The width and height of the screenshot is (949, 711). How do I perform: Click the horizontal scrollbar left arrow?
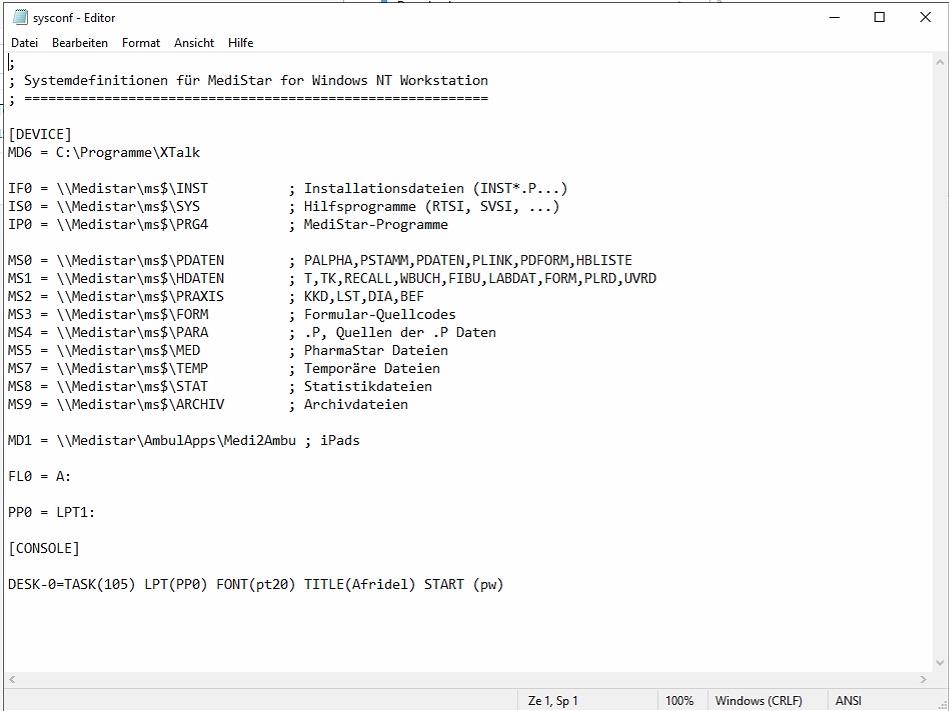click(12, 680)
